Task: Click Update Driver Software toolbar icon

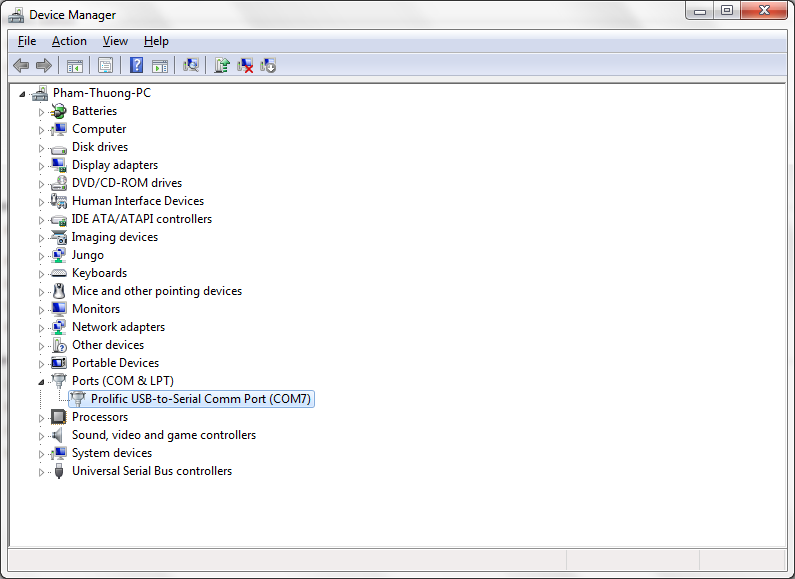Action: pos(222,65)
